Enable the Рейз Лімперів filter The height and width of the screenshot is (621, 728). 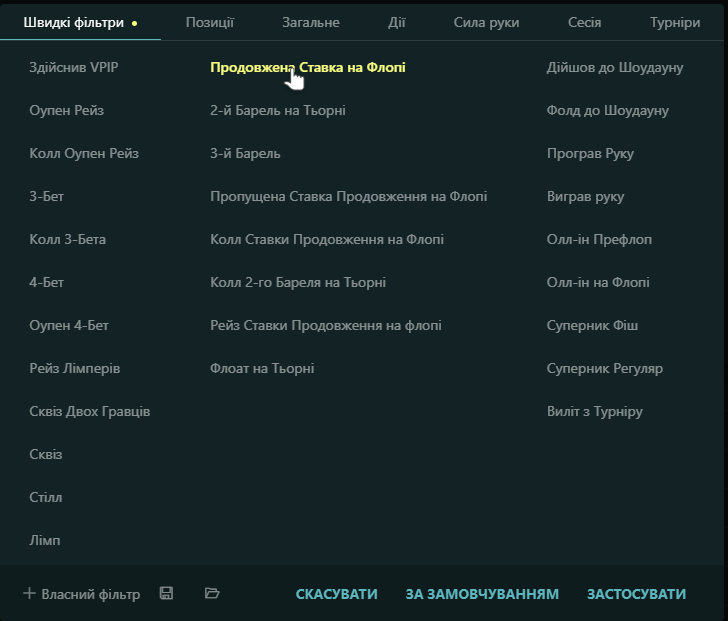pos(75,369)
